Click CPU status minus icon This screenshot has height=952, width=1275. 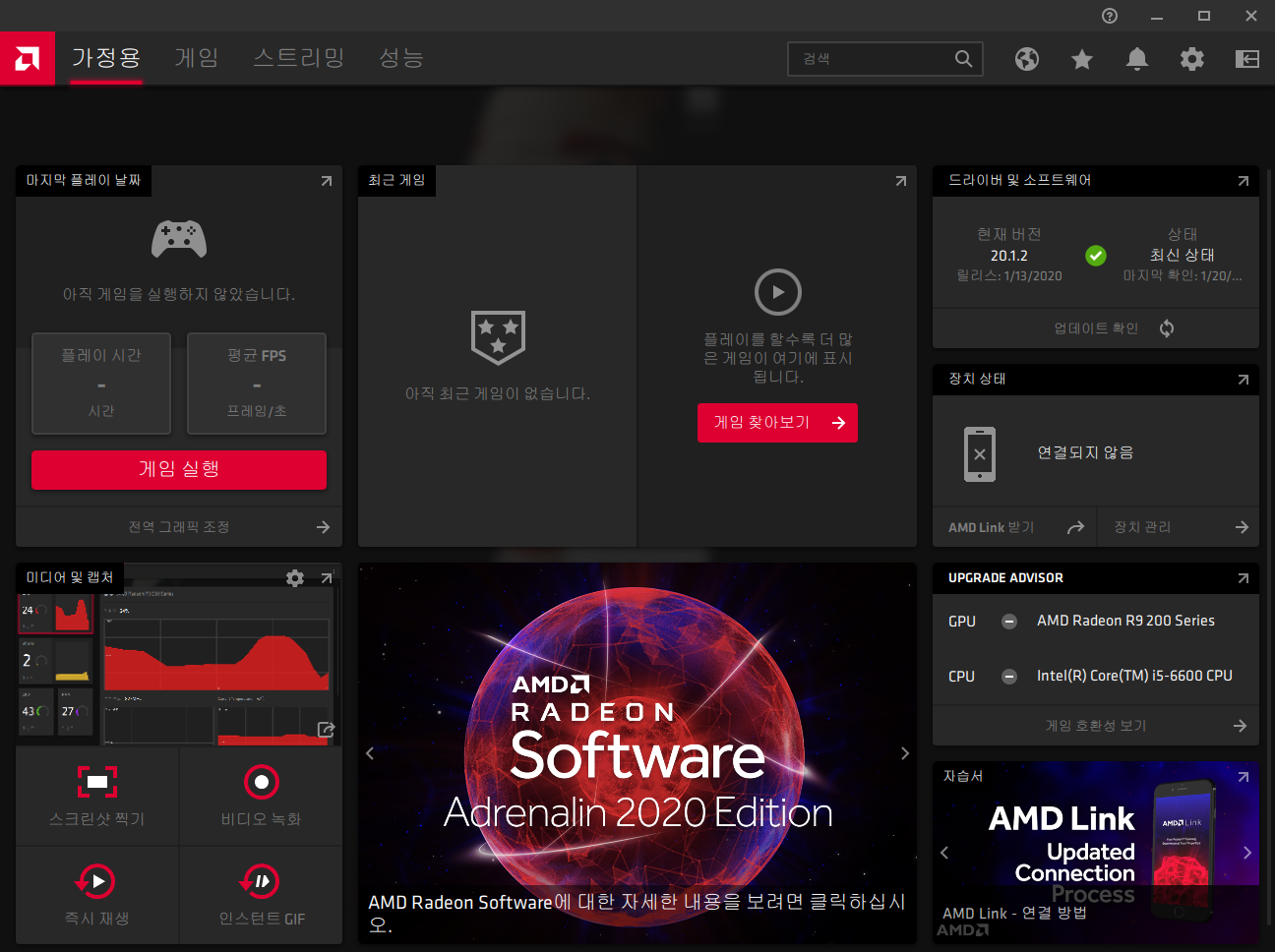1009,677
